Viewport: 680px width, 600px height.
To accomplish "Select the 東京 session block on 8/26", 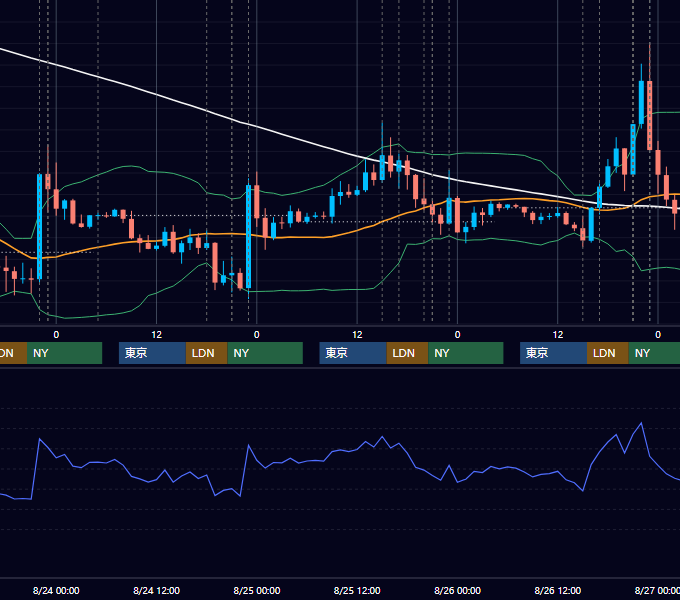I will [x=553, y=353].
